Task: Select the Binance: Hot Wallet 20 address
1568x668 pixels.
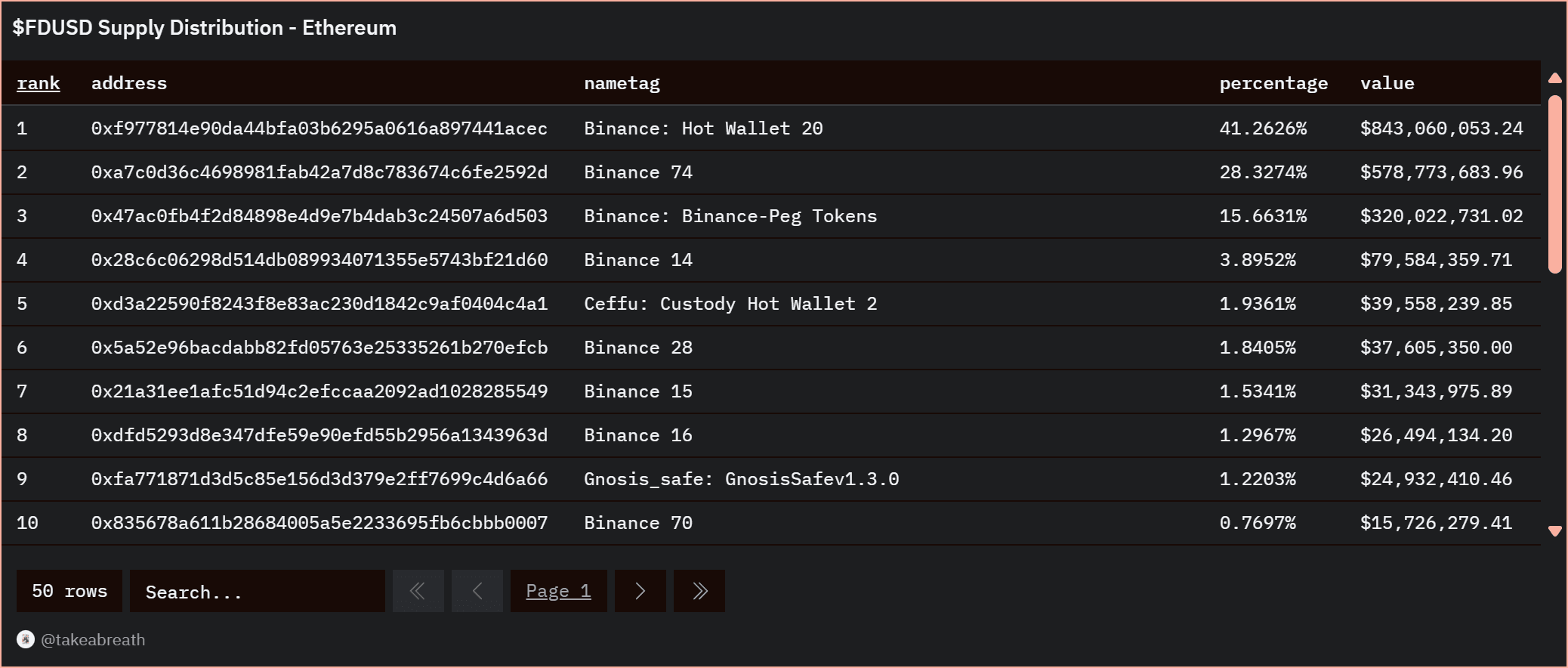Action: tap(319, 128)
